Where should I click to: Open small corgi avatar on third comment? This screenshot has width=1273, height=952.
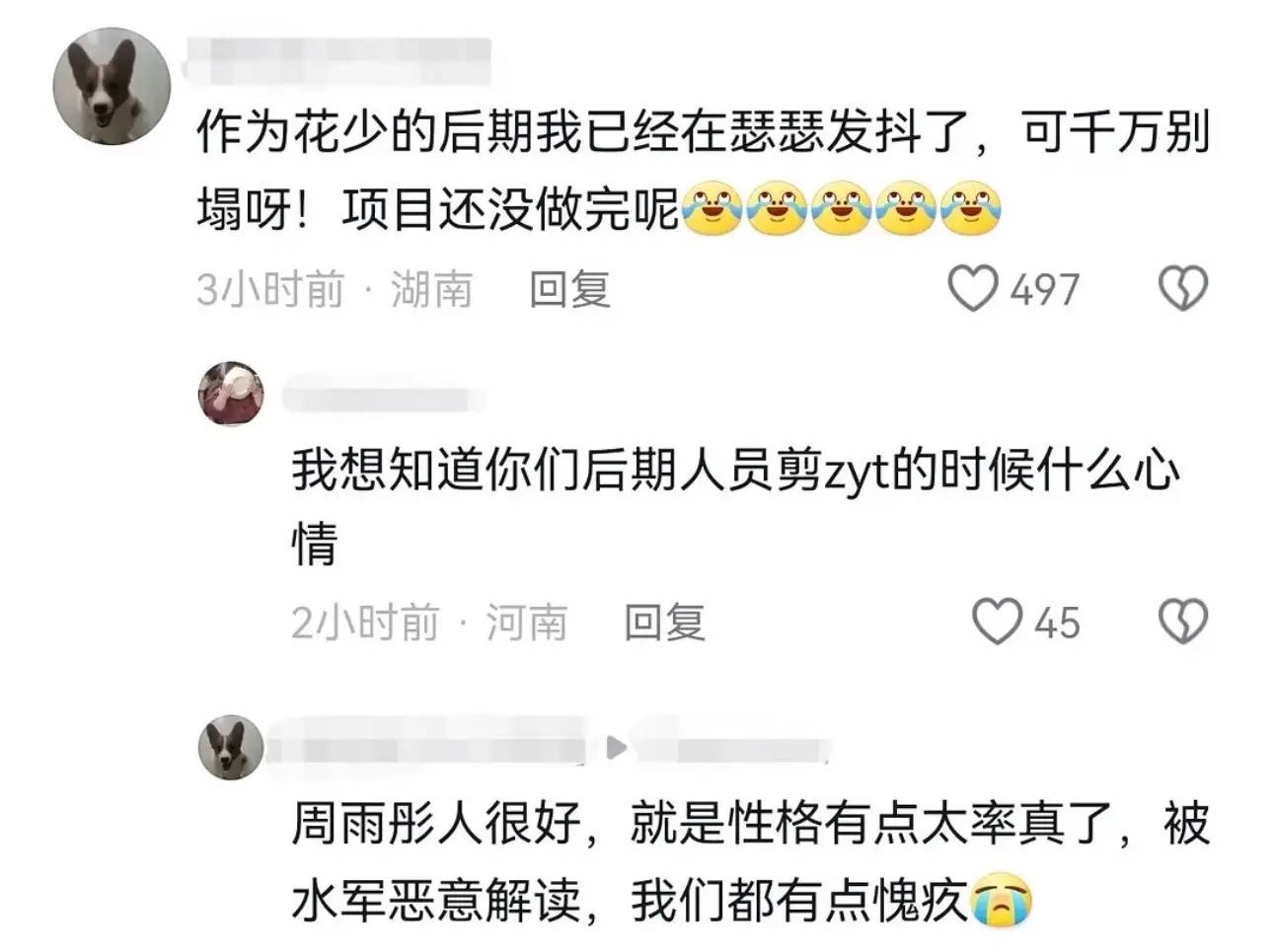pos(232,747)
